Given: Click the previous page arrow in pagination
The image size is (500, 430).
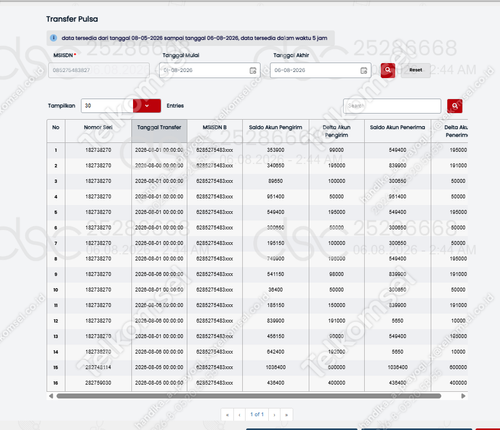Looking at the screenshot, I should click(x=239, y=415).
